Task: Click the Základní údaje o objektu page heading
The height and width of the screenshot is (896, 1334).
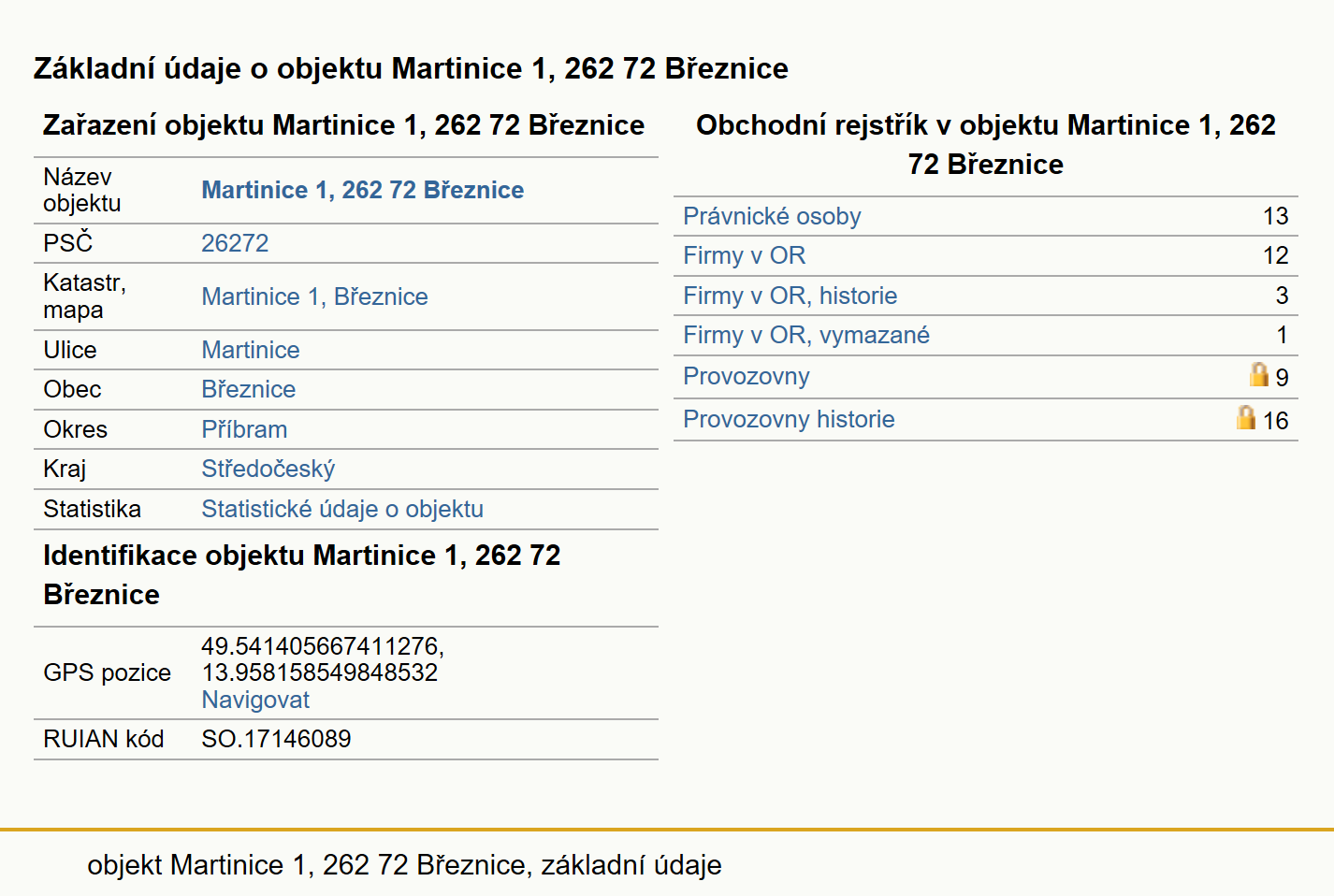Action: pyautogui.click(x=411, y=68)
